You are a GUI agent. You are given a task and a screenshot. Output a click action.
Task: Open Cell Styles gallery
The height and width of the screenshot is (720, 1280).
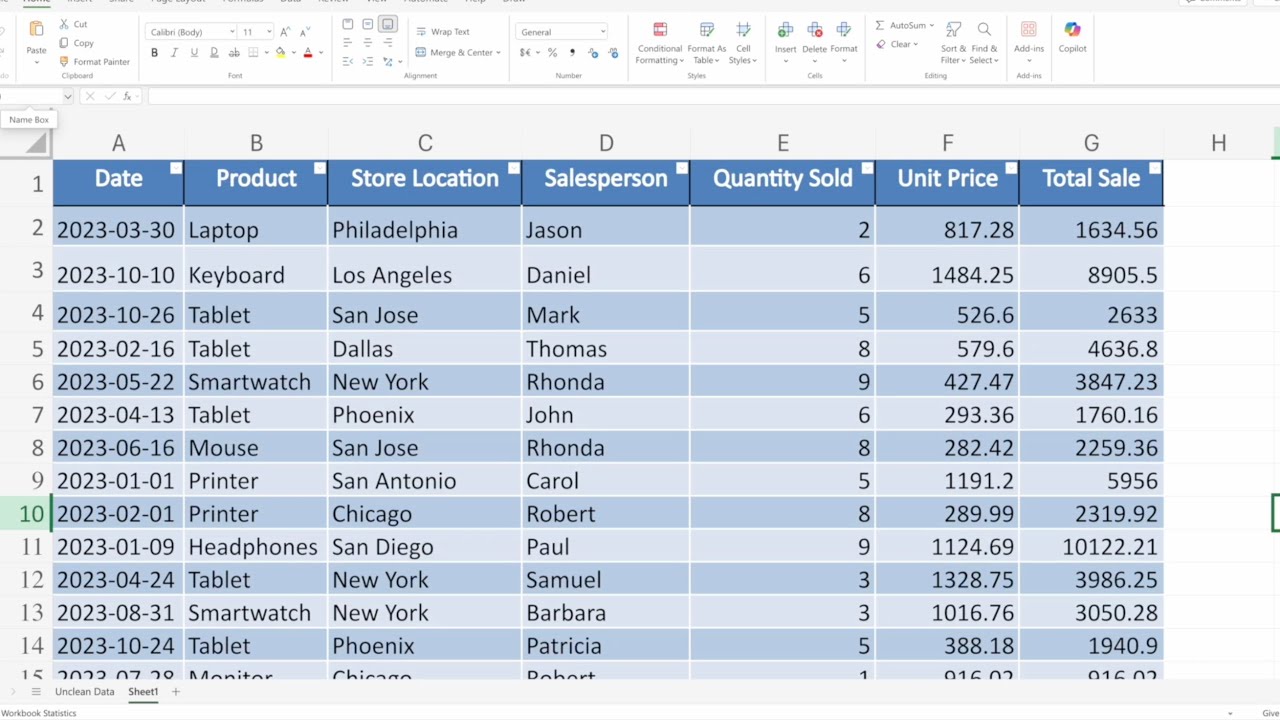click(743, 44)
